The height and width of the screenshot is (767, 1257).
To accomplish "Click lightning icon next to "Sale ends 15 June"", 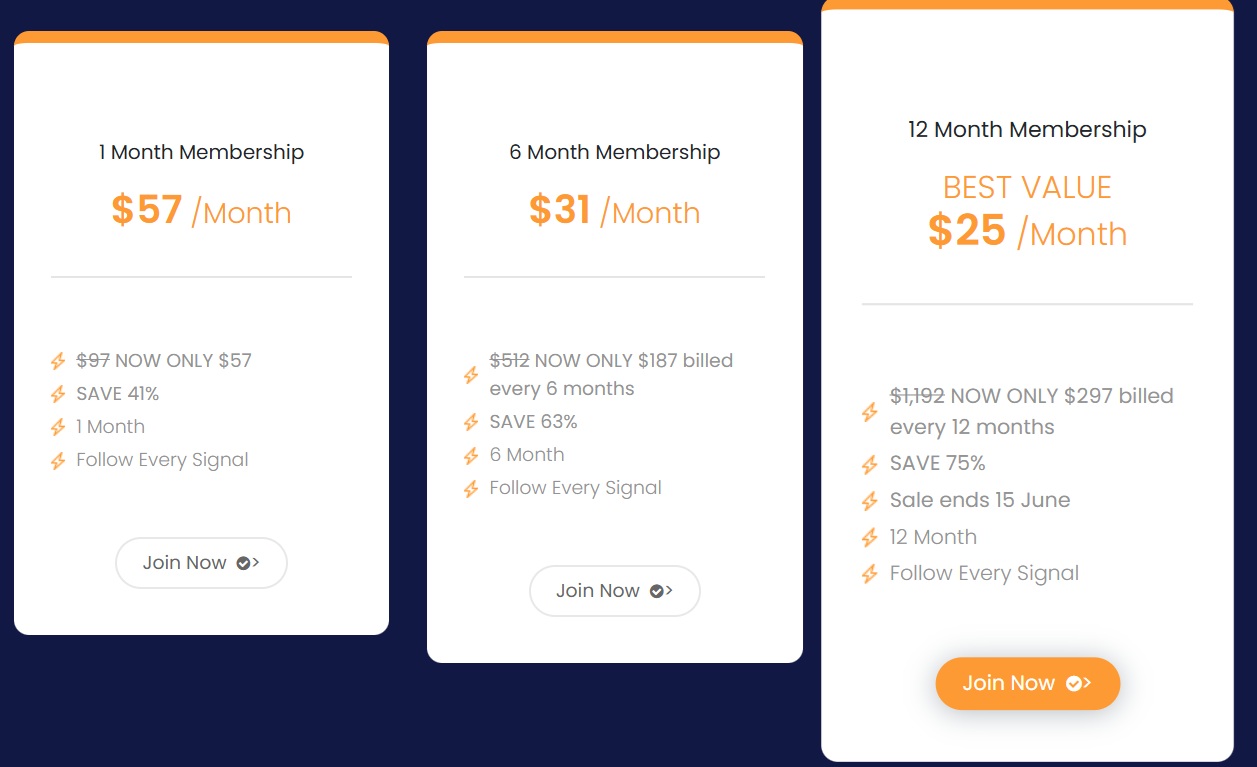I will (870, 501).
